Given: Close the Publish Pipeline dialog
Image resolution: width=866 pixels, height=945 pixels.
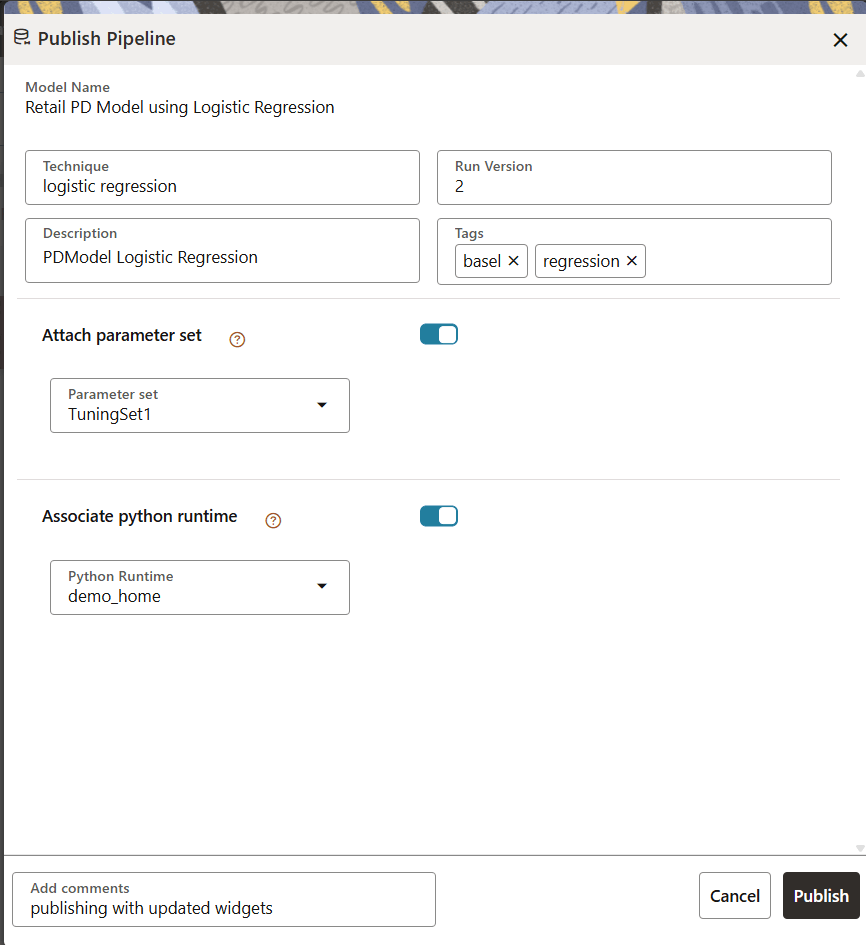Looking at the screenshot, I should [840, 40].
